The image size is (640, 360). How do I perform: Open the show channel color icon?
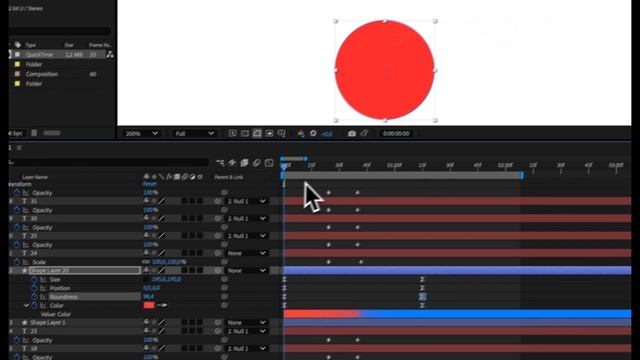(x=301, y=133)
